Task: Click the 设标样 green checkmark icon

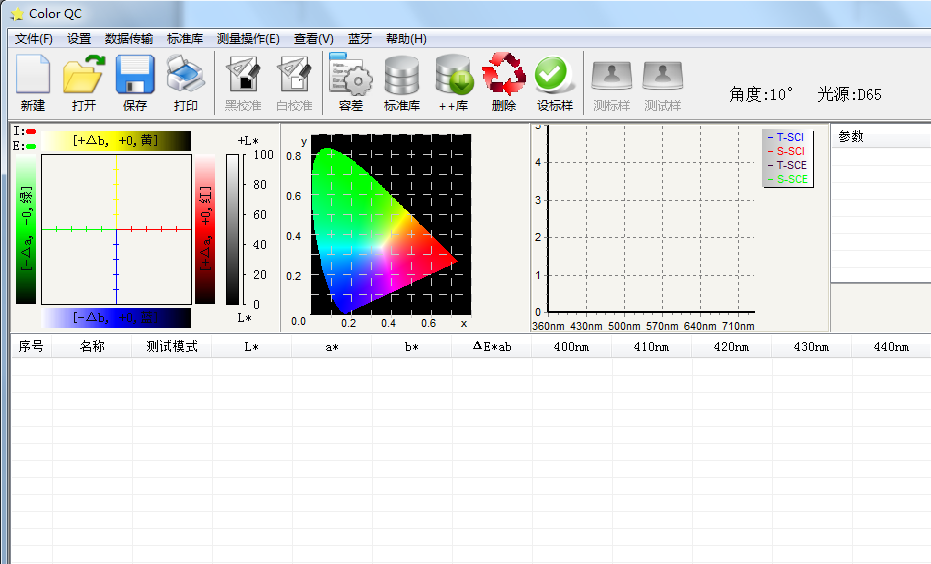Action: (554, 82)
